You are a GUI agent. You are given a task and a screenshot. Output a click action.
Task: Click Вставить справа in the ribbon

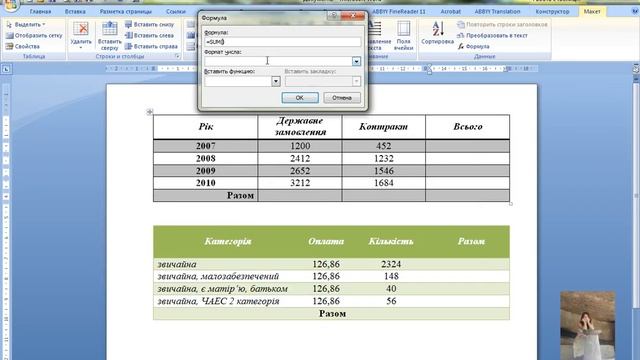tap(151, 47)
